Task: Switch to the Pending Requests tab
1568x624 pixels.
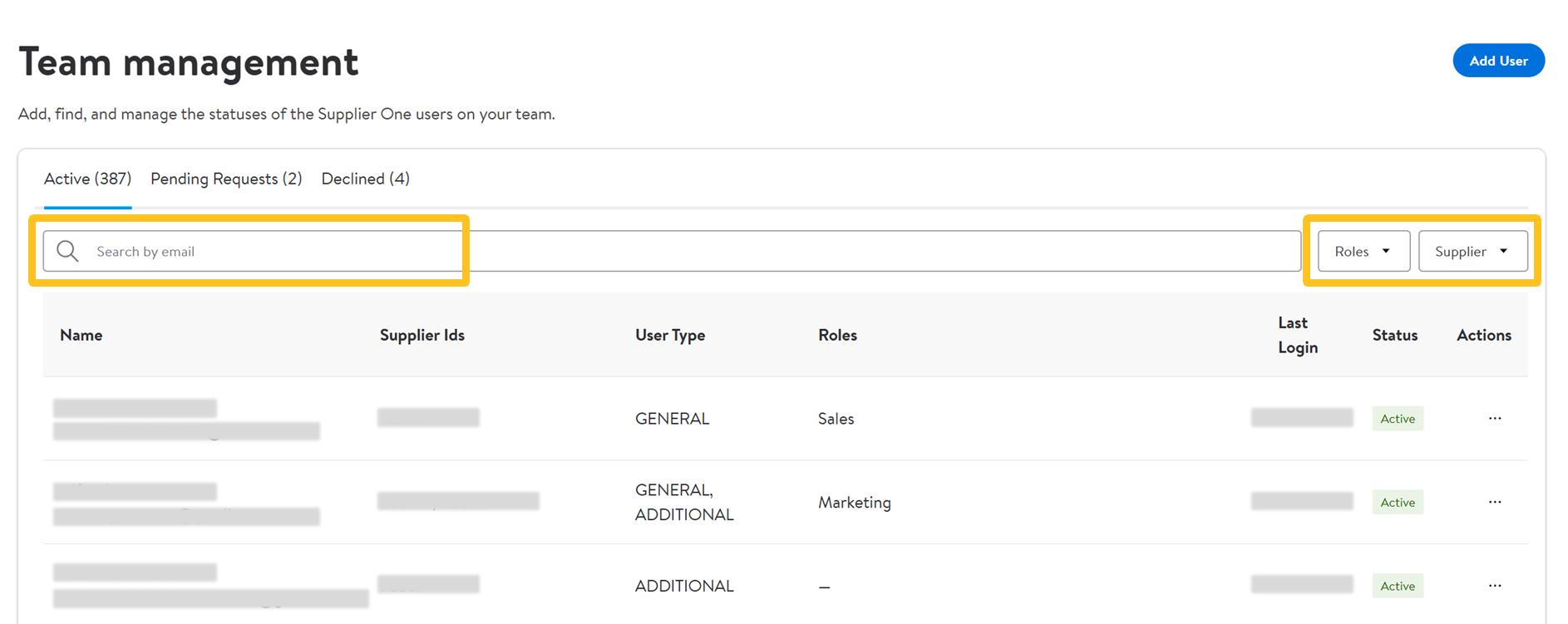Action: 226,179
